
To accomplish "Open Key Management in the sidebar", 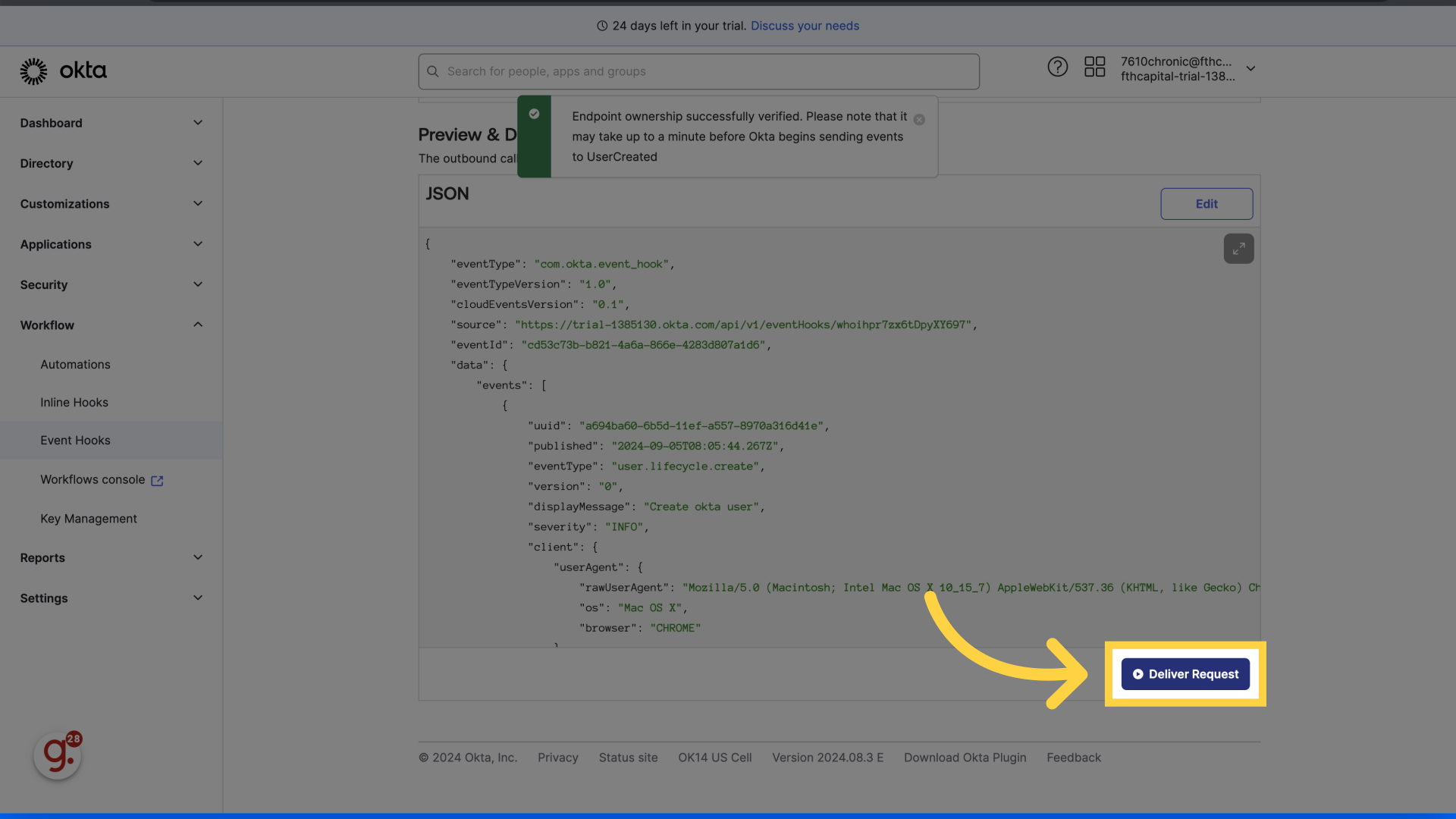I will point(89,519).
